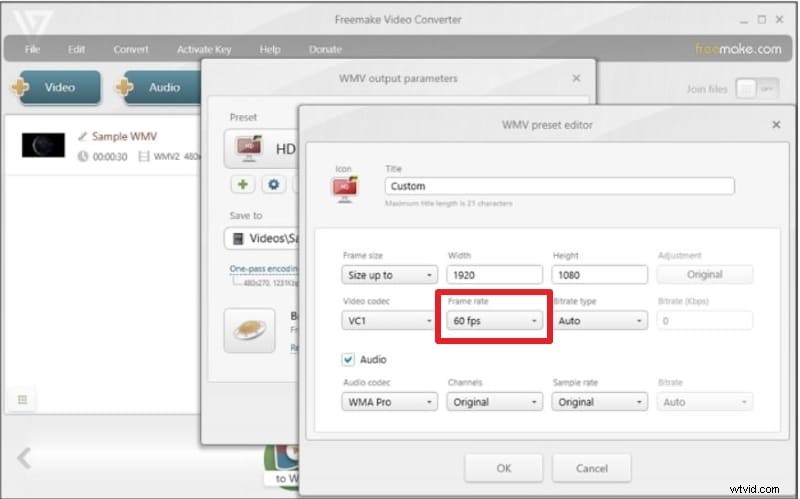800x499 pixels.
Task: Click the Height field showing 1080
Action: (599, 275)
